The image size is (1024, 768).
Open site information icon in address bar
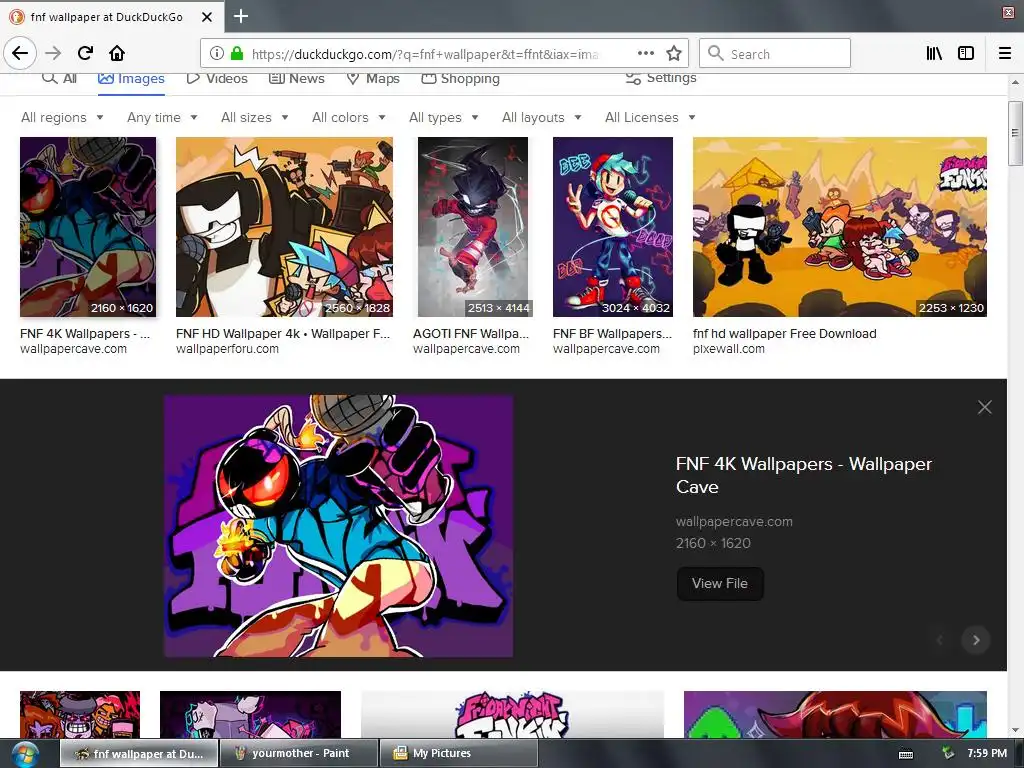coord(217,53)
